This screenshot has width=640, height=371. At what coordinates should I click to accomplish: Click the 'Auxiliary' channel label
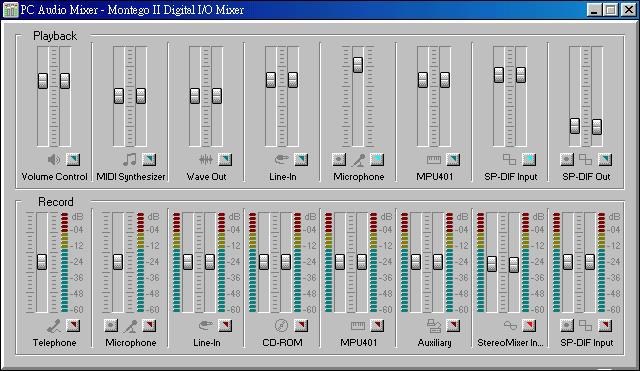click(x=434, y=343)
